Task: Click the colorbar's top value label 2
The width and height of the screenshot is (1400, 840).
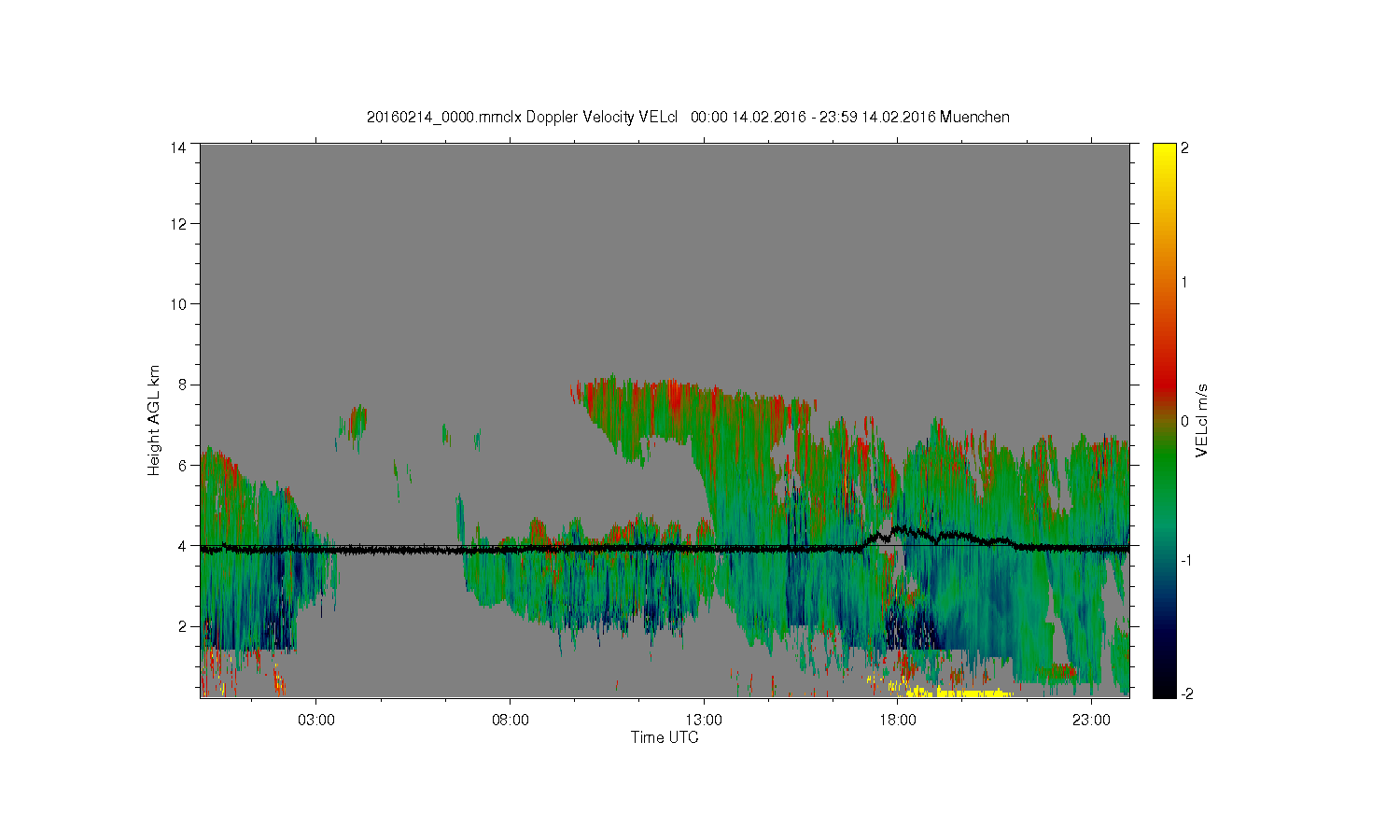Action: point(1184,147)
